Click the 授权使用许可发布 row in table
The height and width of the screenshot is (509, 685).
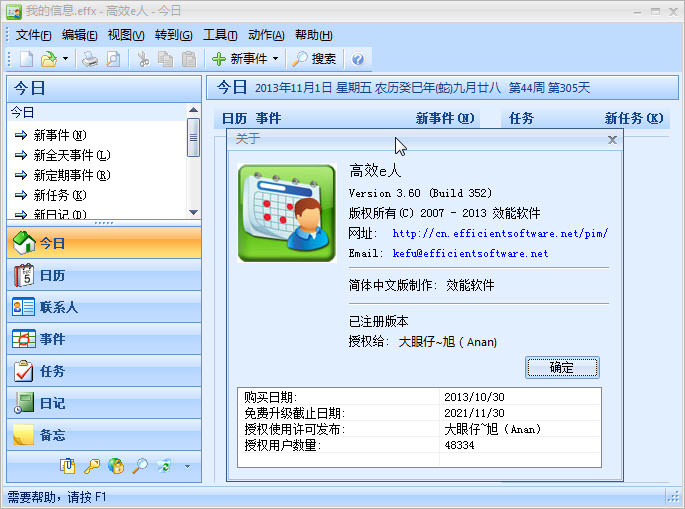419,429
